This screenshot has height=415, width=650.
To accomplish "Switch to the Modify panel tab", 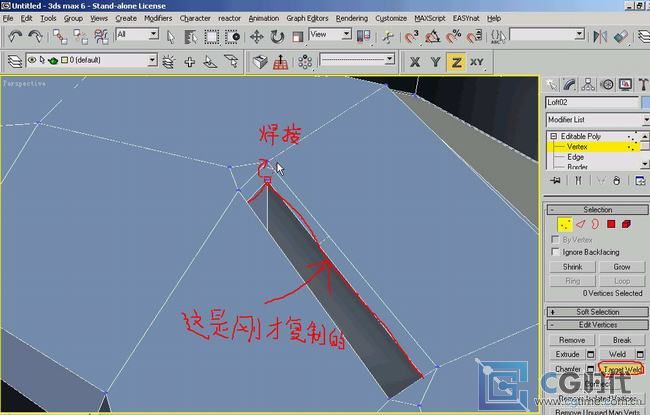I will [x=570, y=85].
